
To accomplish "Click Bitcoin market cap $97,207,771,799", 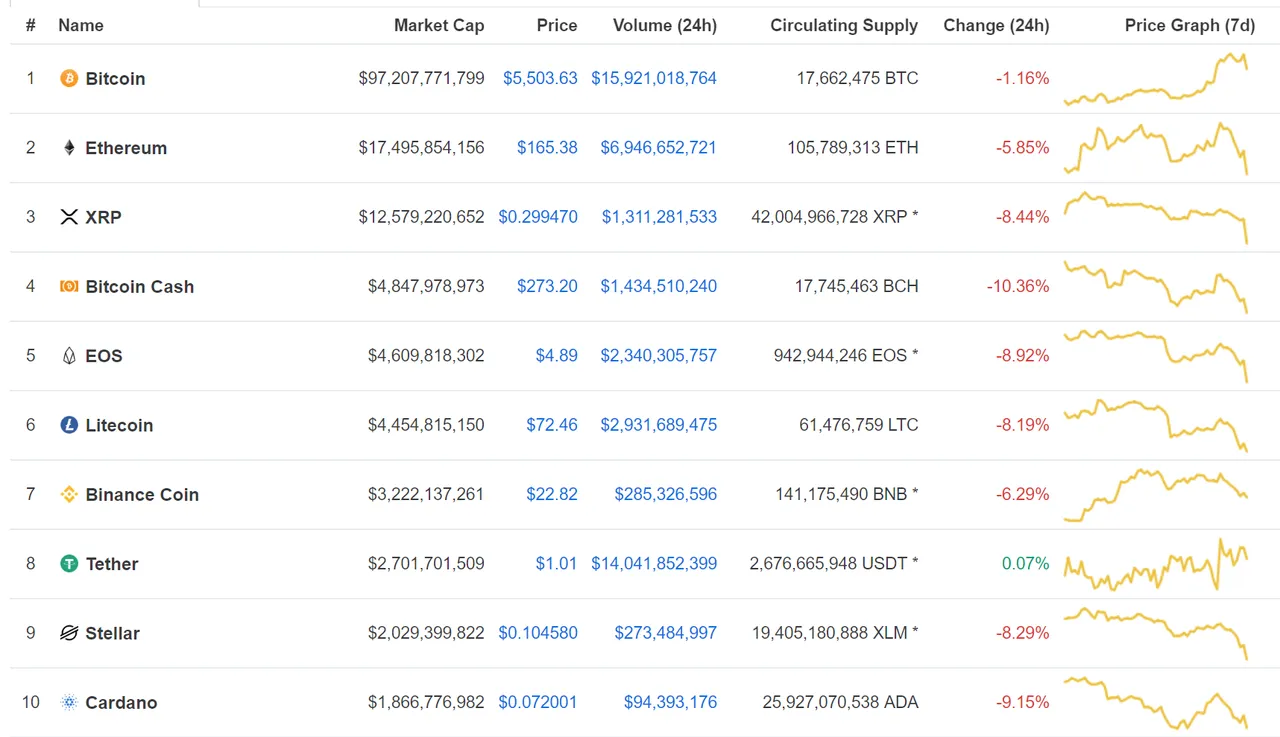I will pos(421,78).
